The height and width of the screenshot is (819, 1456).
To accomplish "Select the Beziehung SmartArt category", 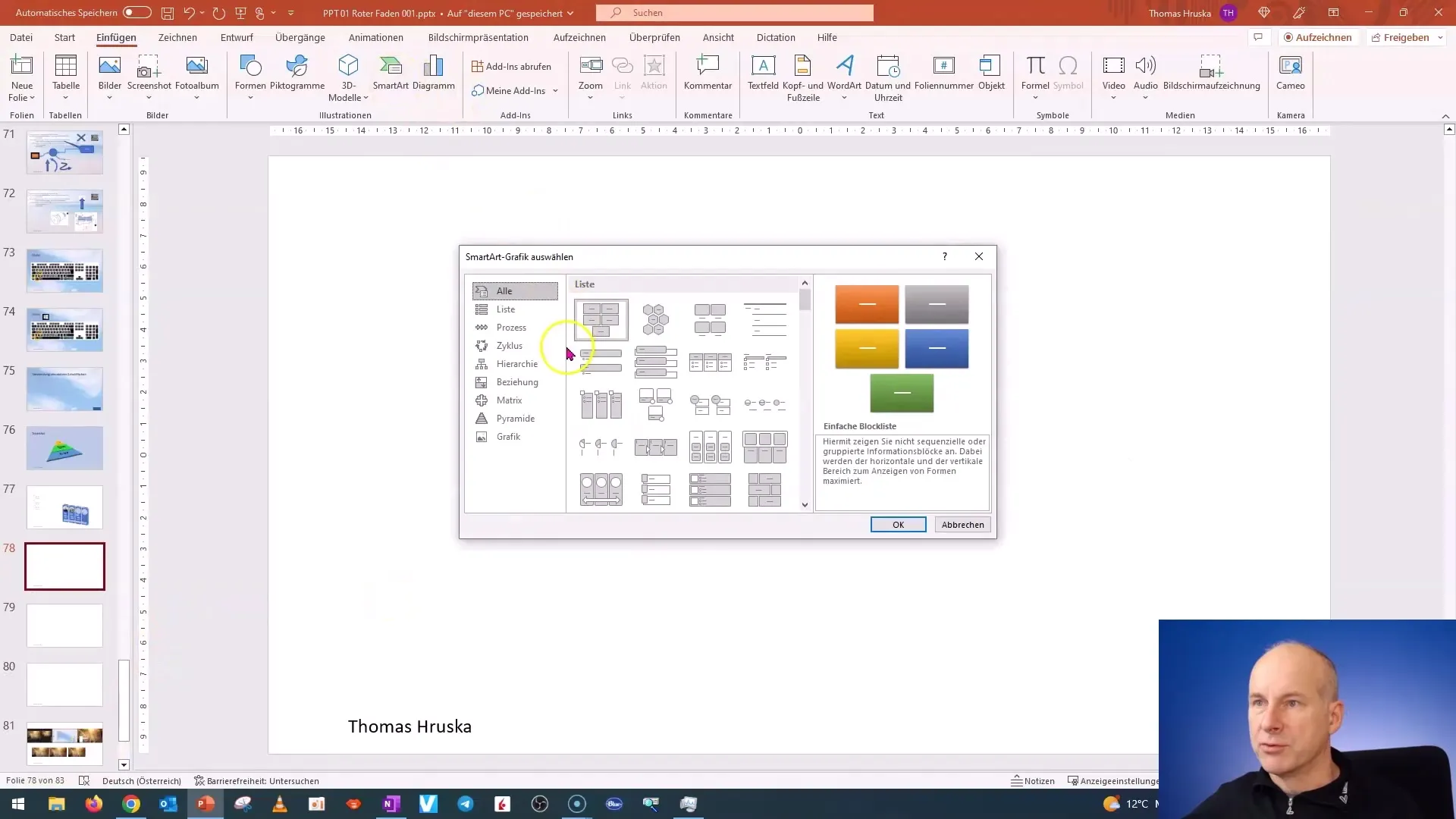I will [515, 382].
